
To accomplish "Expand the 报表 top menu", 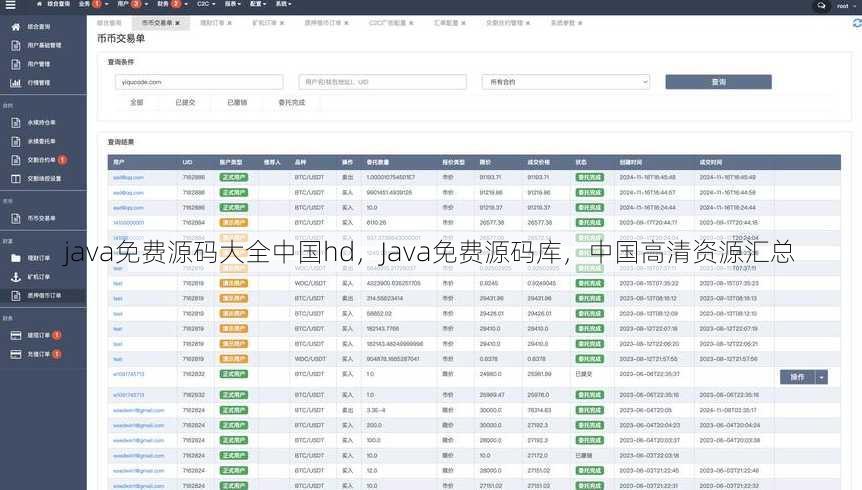I will [x=233, y=4].
